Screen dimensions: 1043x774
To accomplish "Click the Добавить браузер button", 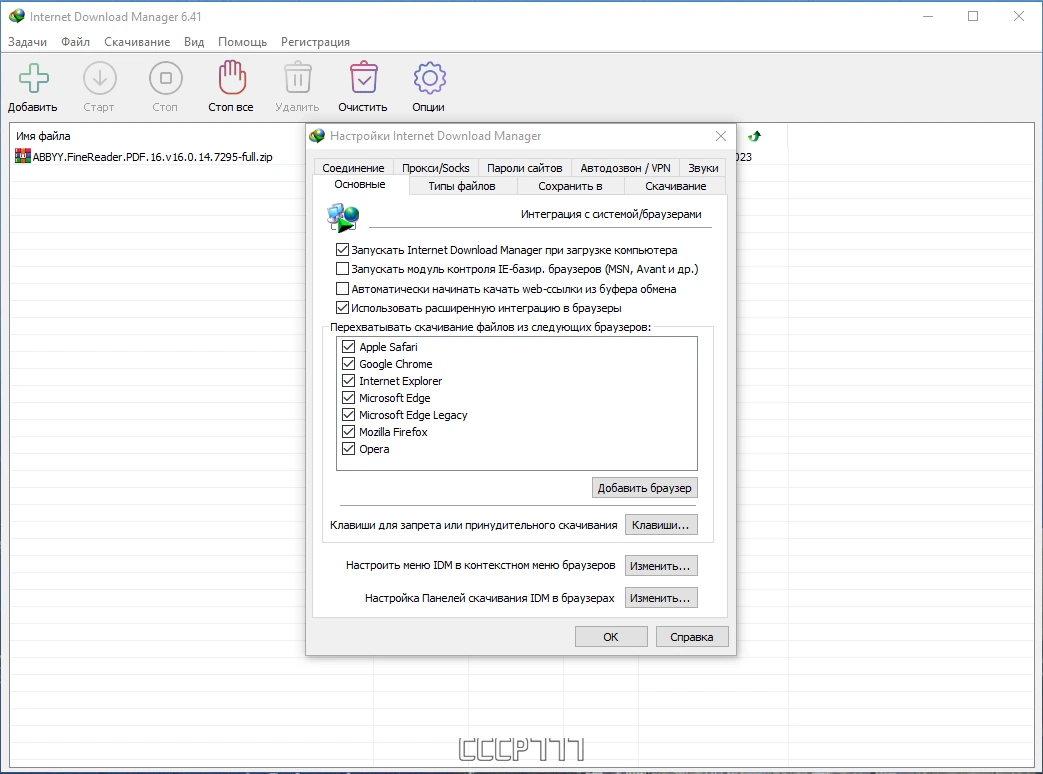I will [645, 488].
